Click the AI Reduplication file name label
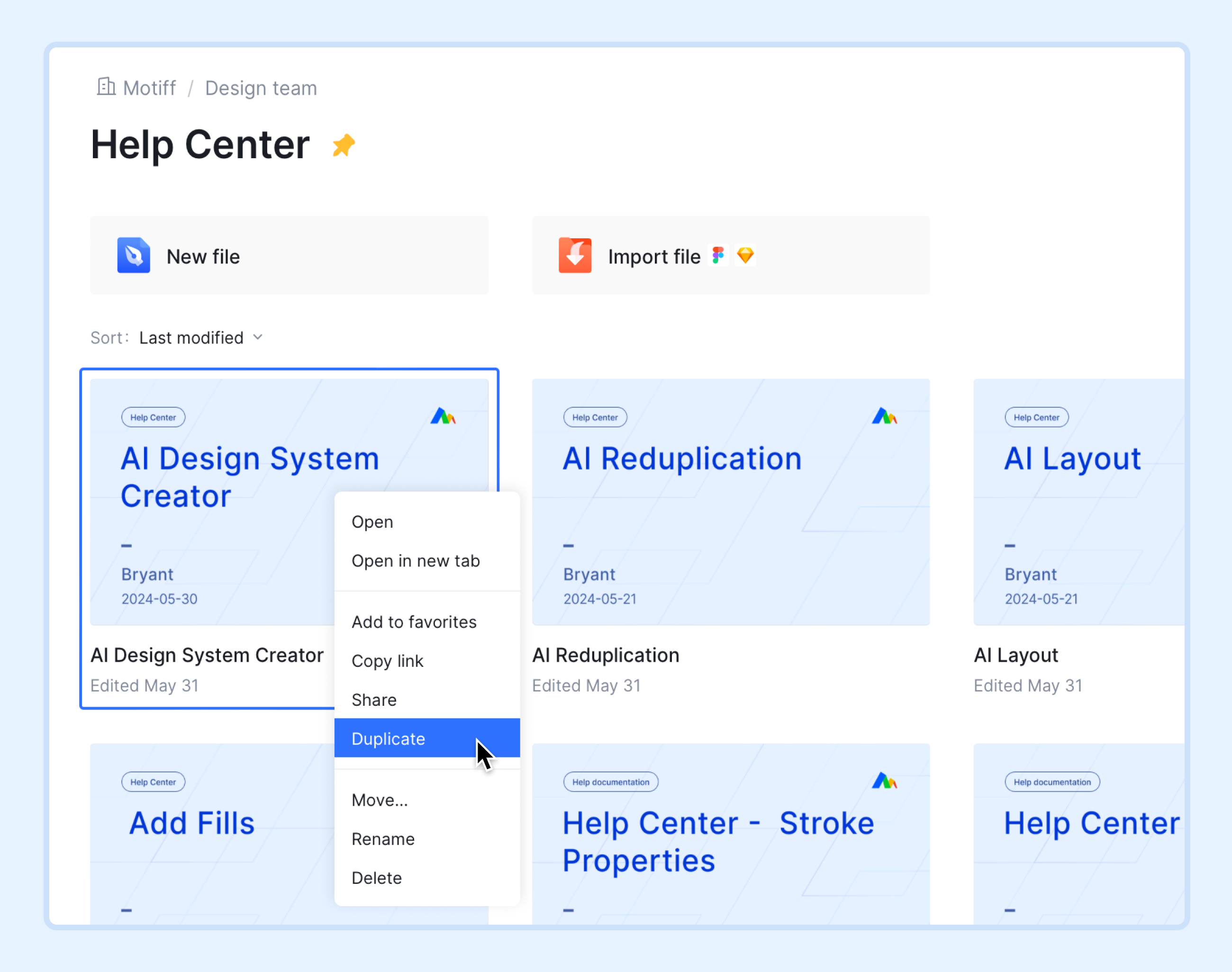The height and width of the screenshot is (972, 1232). [606, 655]
